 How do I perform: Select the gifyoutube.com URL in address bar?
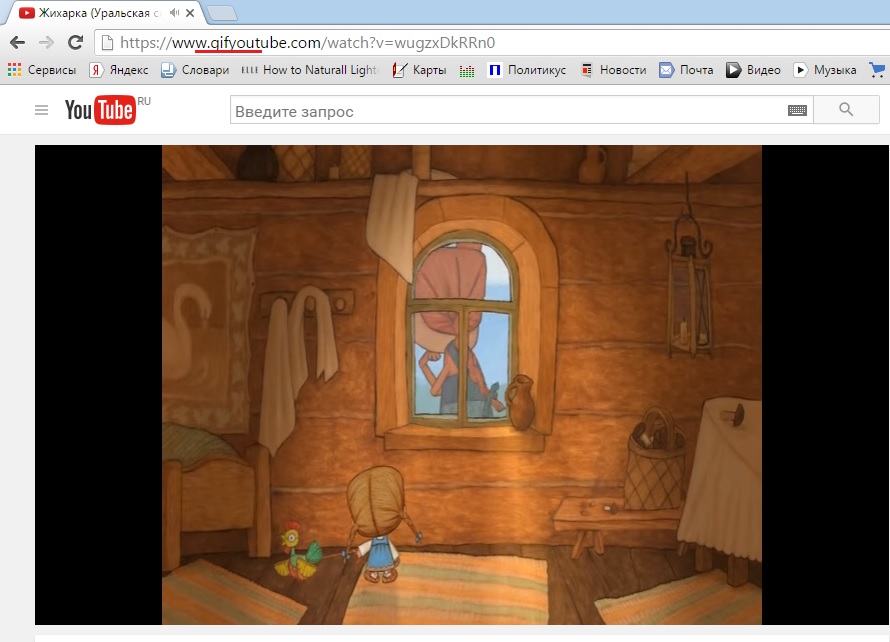tap(308, 43)
